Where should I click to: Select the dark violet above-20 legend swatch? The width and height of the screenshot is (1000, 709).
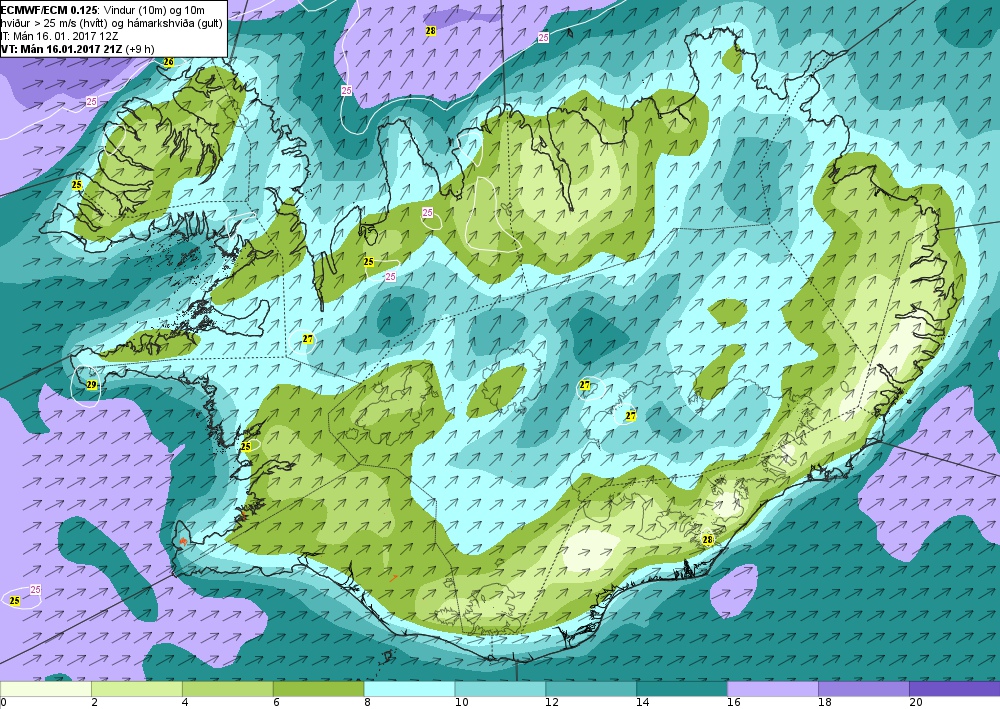[955, 689]
